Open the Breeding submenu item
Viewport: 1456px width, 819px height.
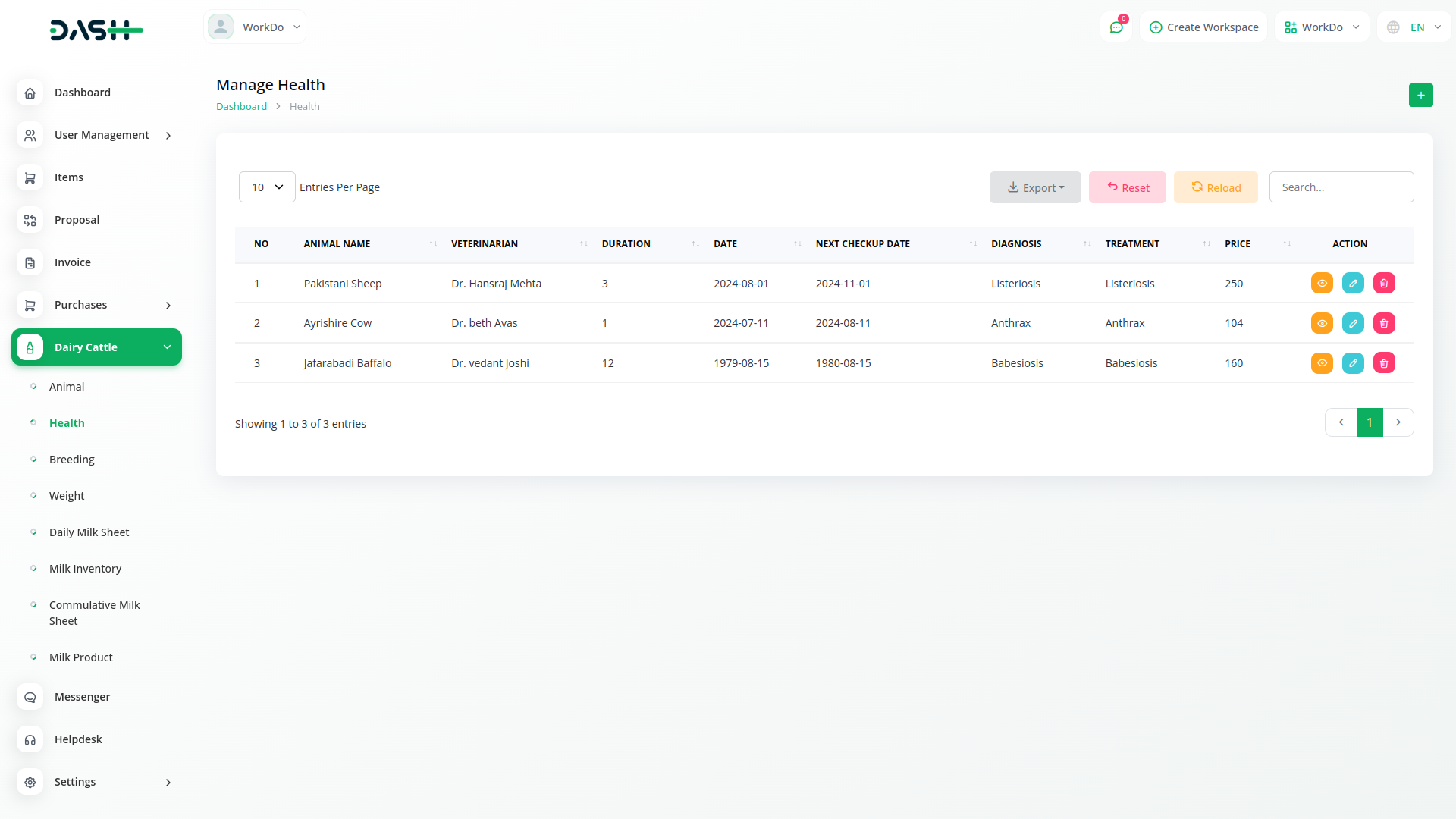(x=72, y=460)
